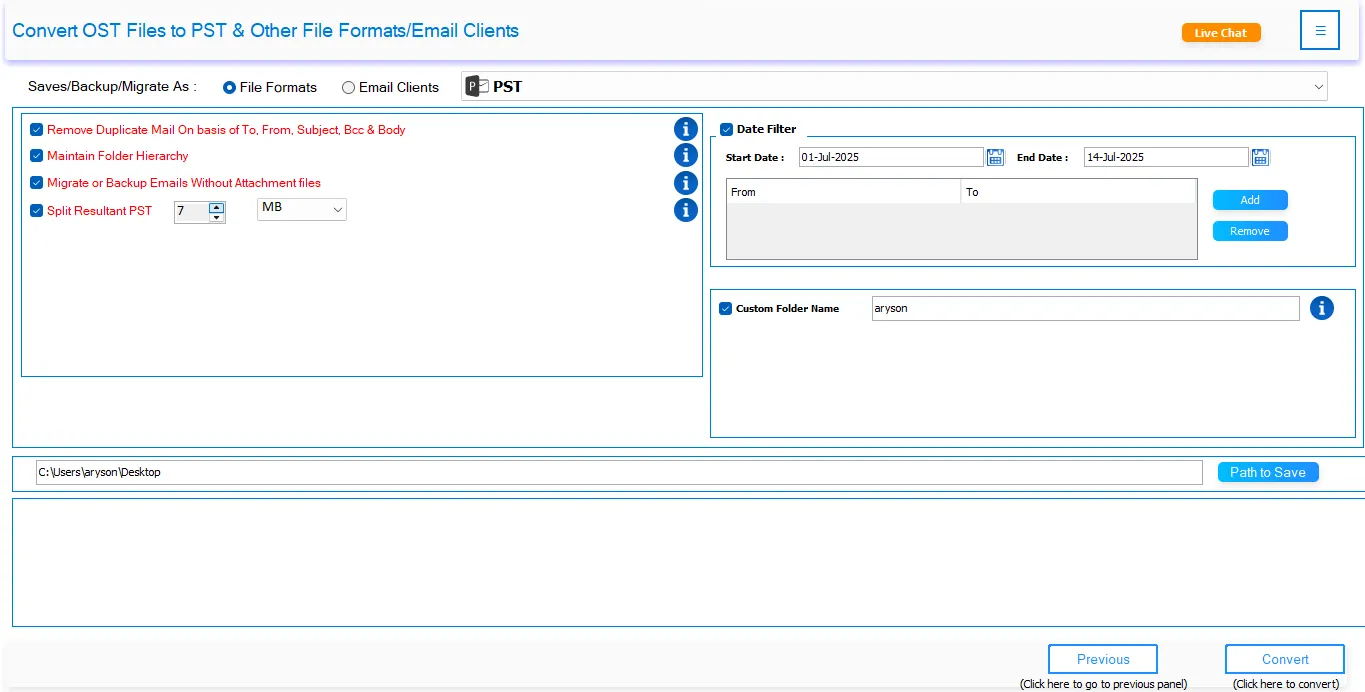
Task: Click info icon for Remove Duplicate Mail
Action: 685,129
